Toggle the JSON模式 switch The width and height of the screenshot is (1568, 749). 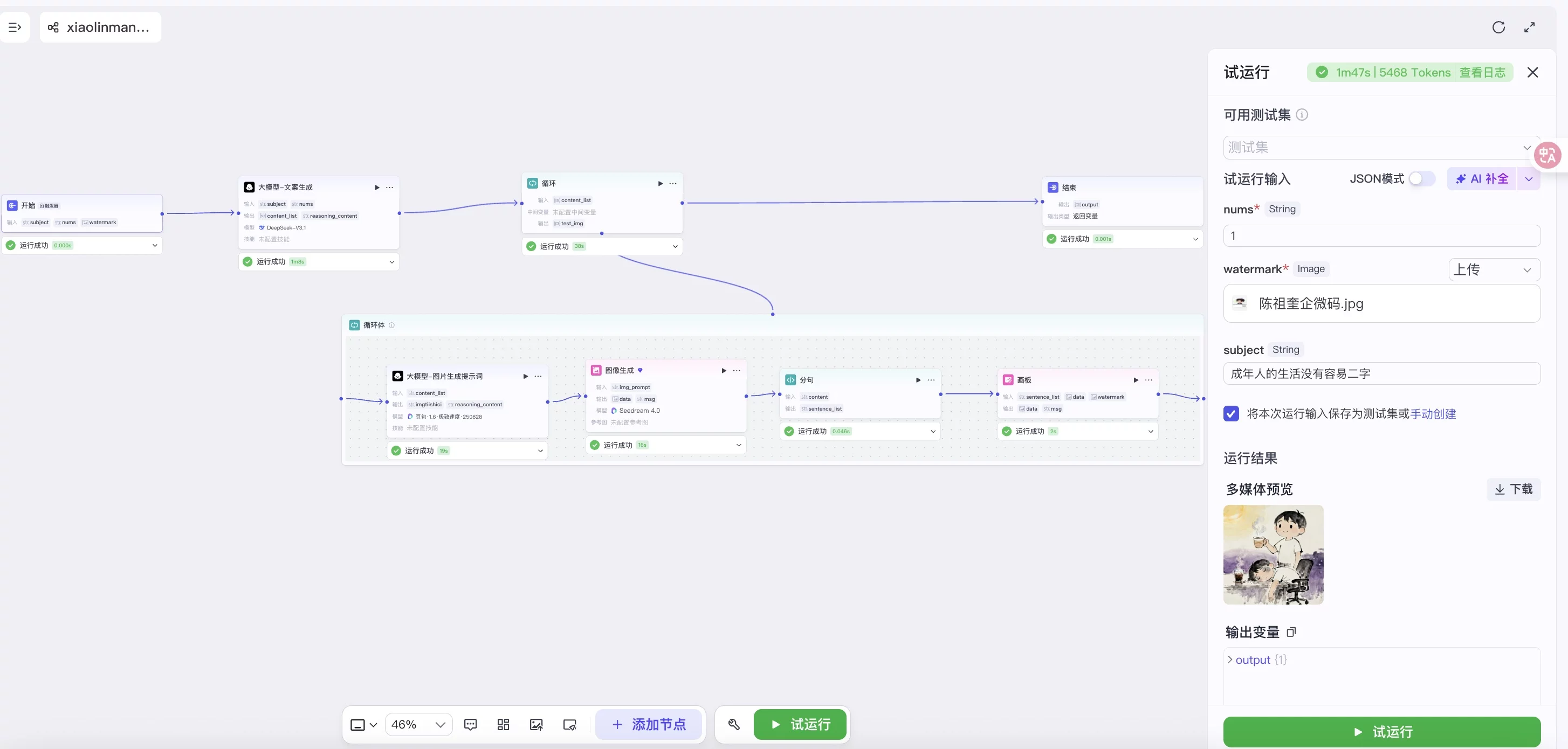click(x=1422, y=179)
